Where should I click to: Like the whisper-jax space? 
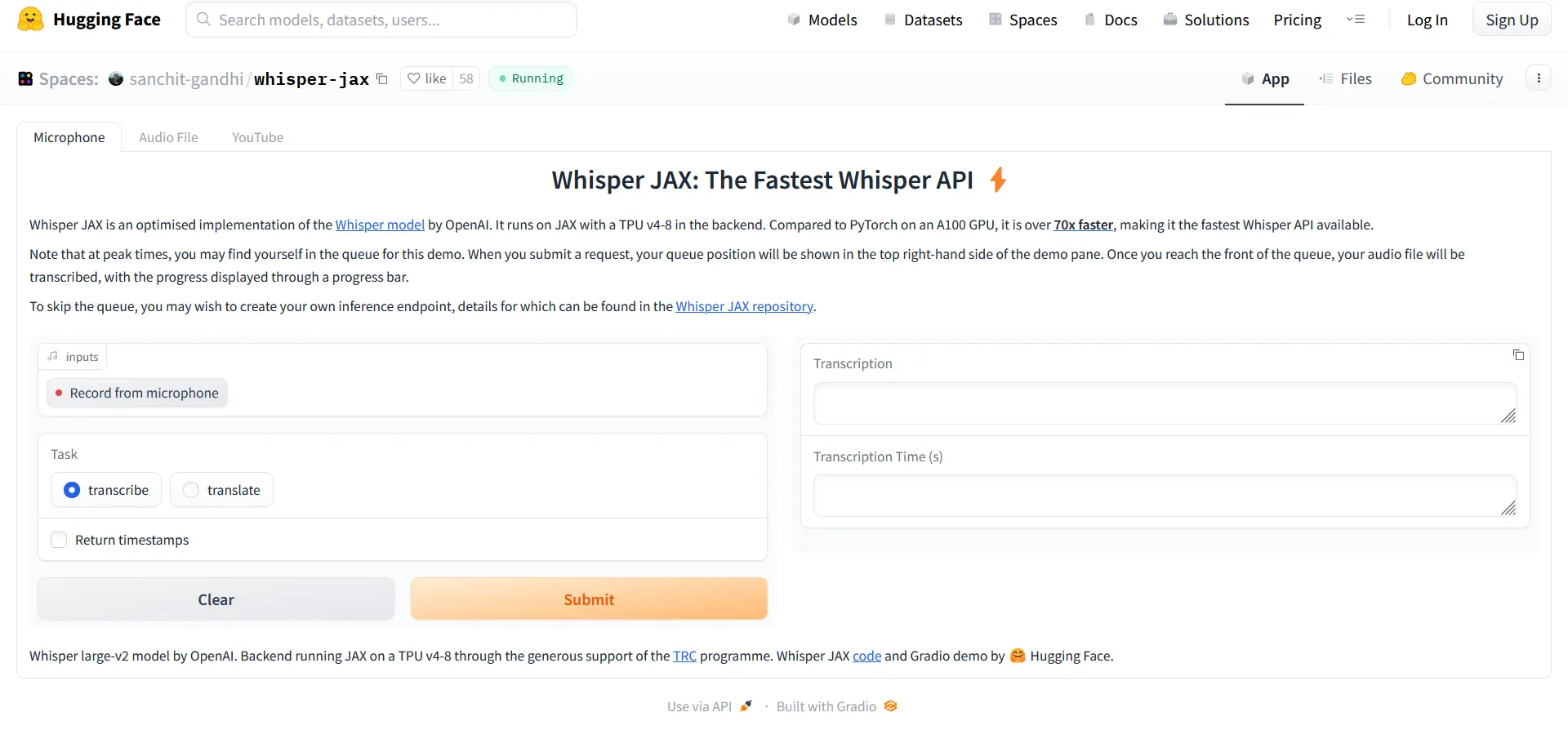427,78
